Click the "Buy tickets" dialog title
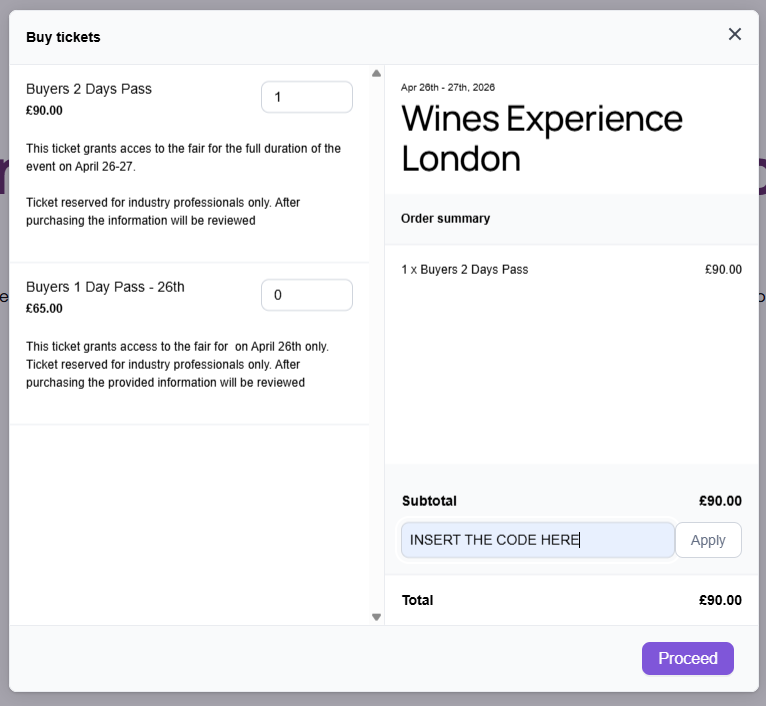766x706 pixels. (63, 37)
